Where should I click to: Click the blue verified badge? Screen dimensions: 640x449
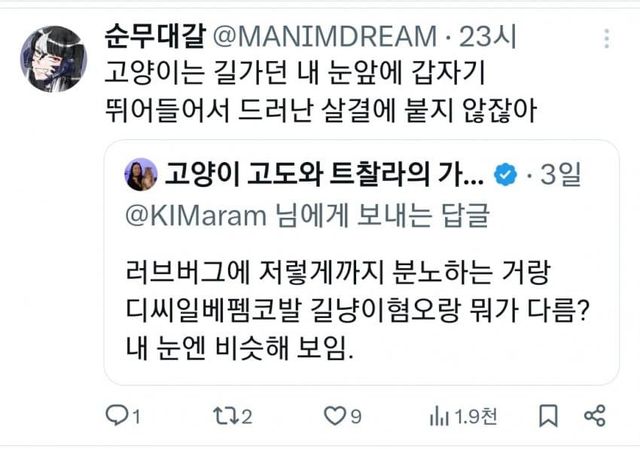[505, 174]
